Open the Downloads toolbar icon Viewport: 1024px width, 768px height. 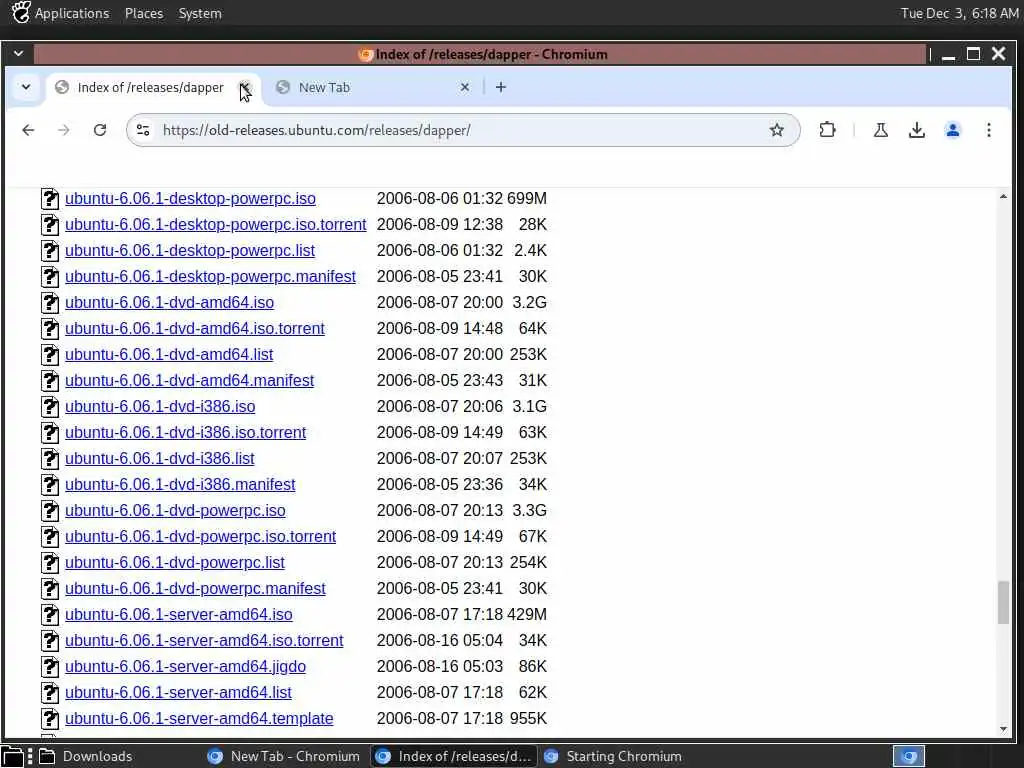(916, 130)
